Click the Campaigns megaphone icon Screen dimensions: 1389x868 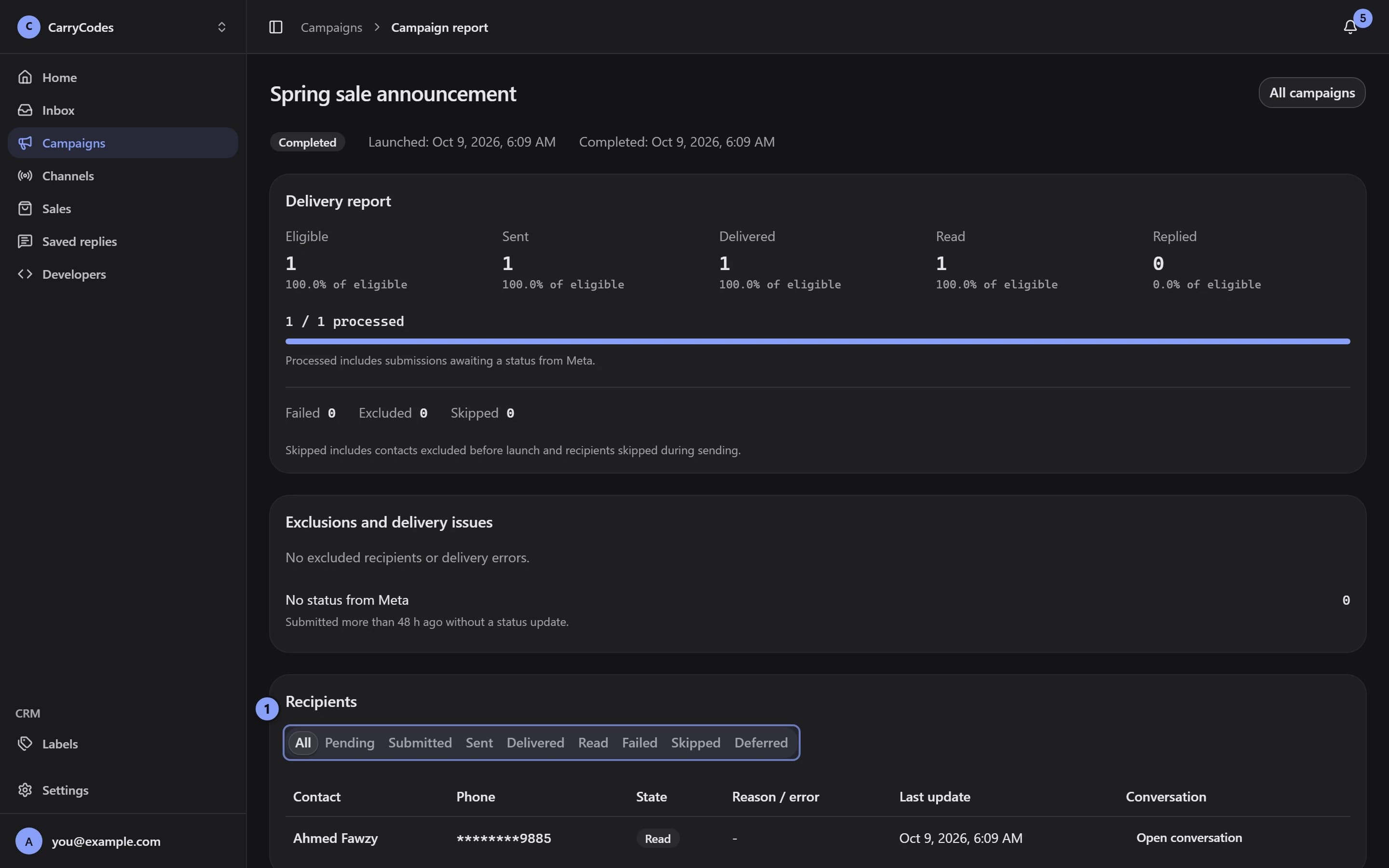point(25,142)
